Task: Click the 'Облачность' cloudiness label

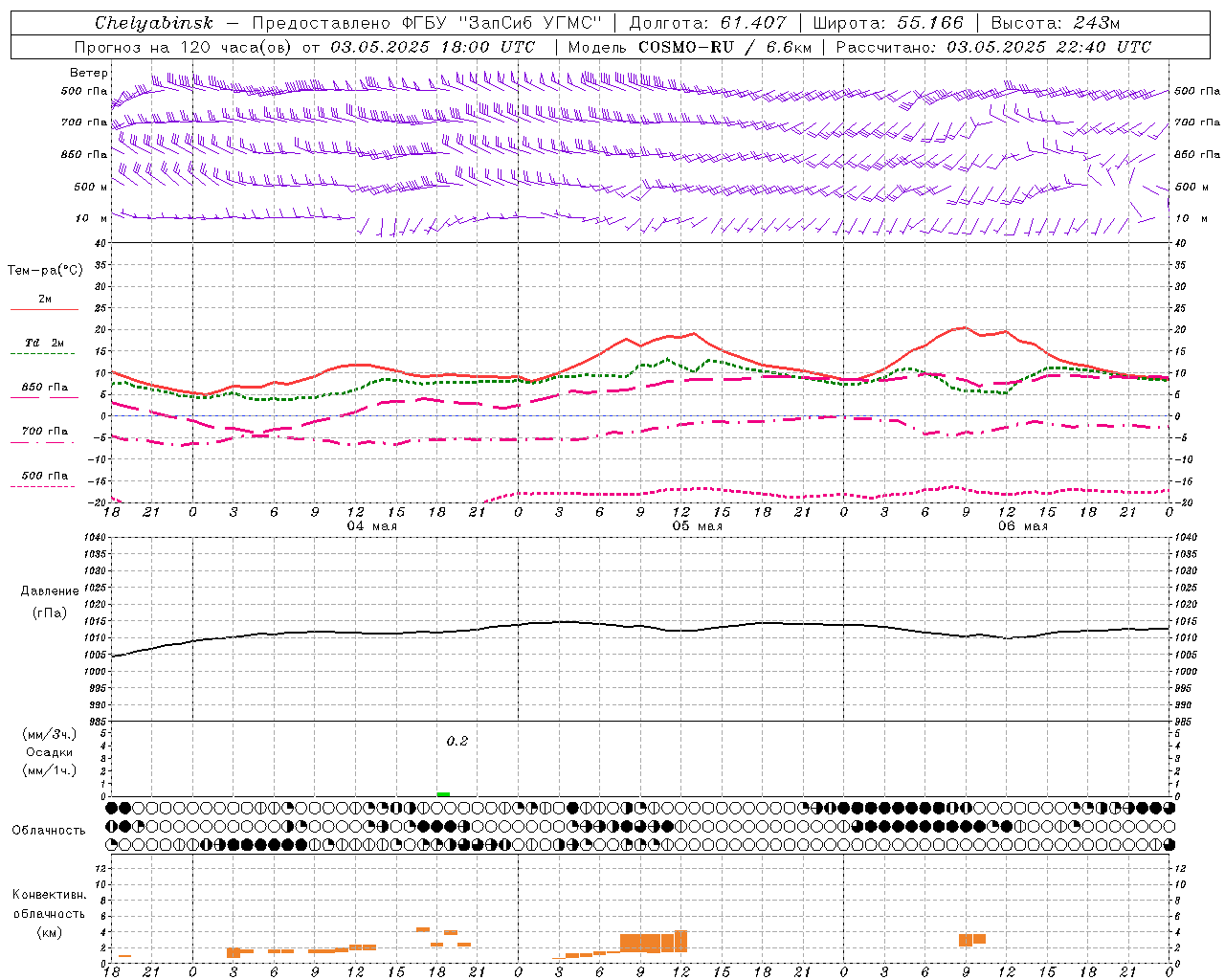Action: (49, 831)
